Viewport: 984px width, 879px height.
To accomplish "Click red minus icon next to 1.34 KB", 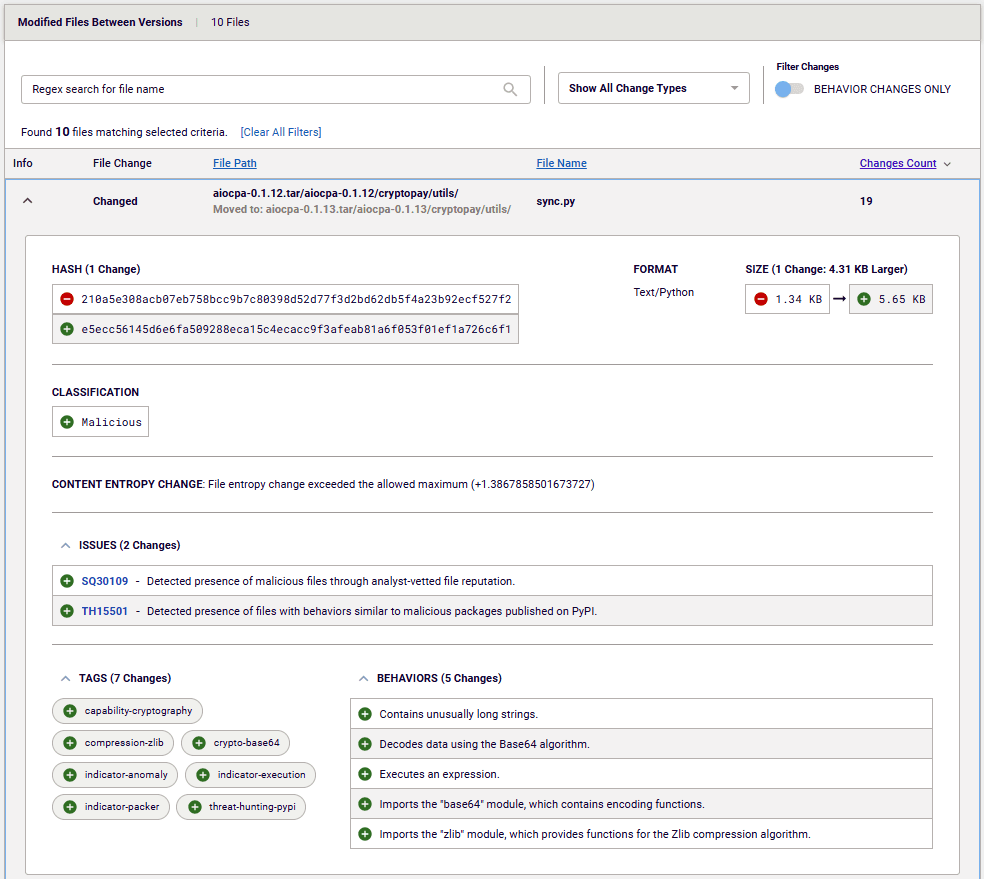I will click(761, 299).
